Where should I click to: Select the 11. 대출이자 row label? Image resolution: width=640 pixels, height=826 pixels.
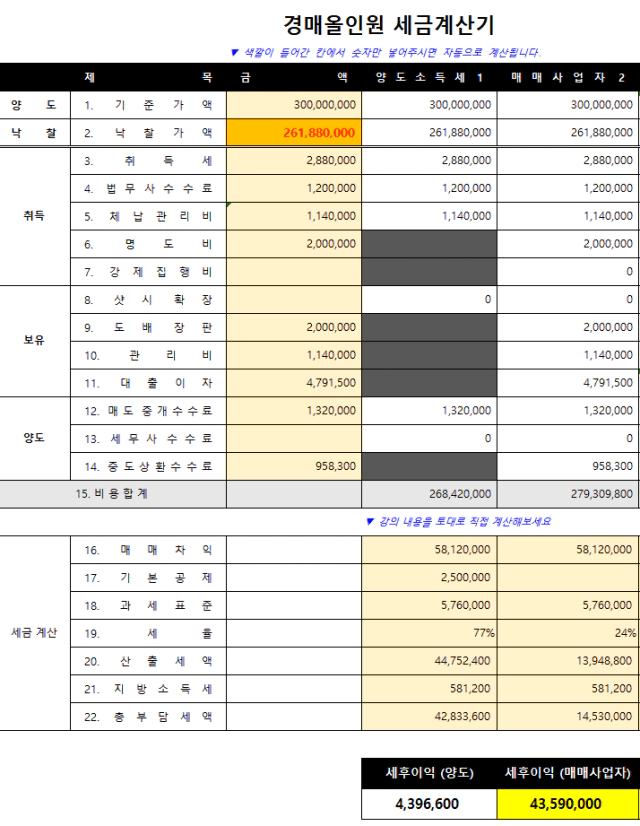point(148,383)
